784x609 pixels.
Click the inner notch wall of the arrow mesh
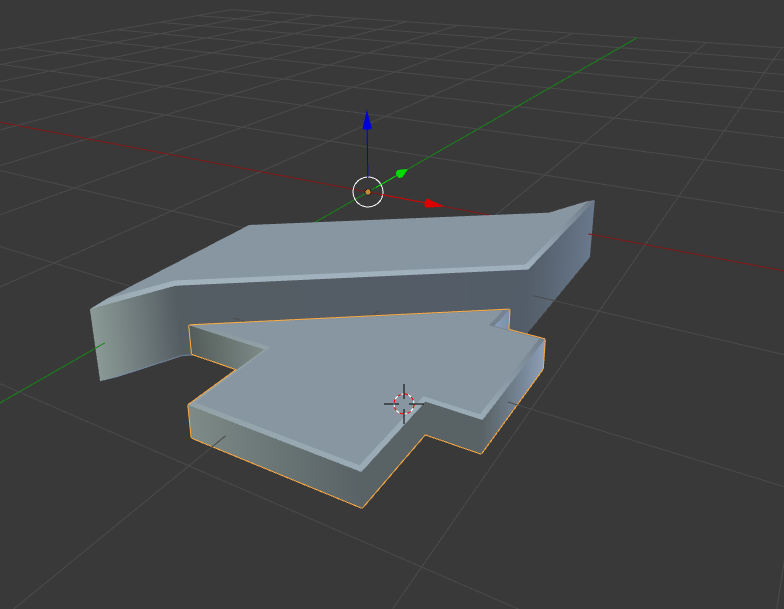click(x=227, y=347)
